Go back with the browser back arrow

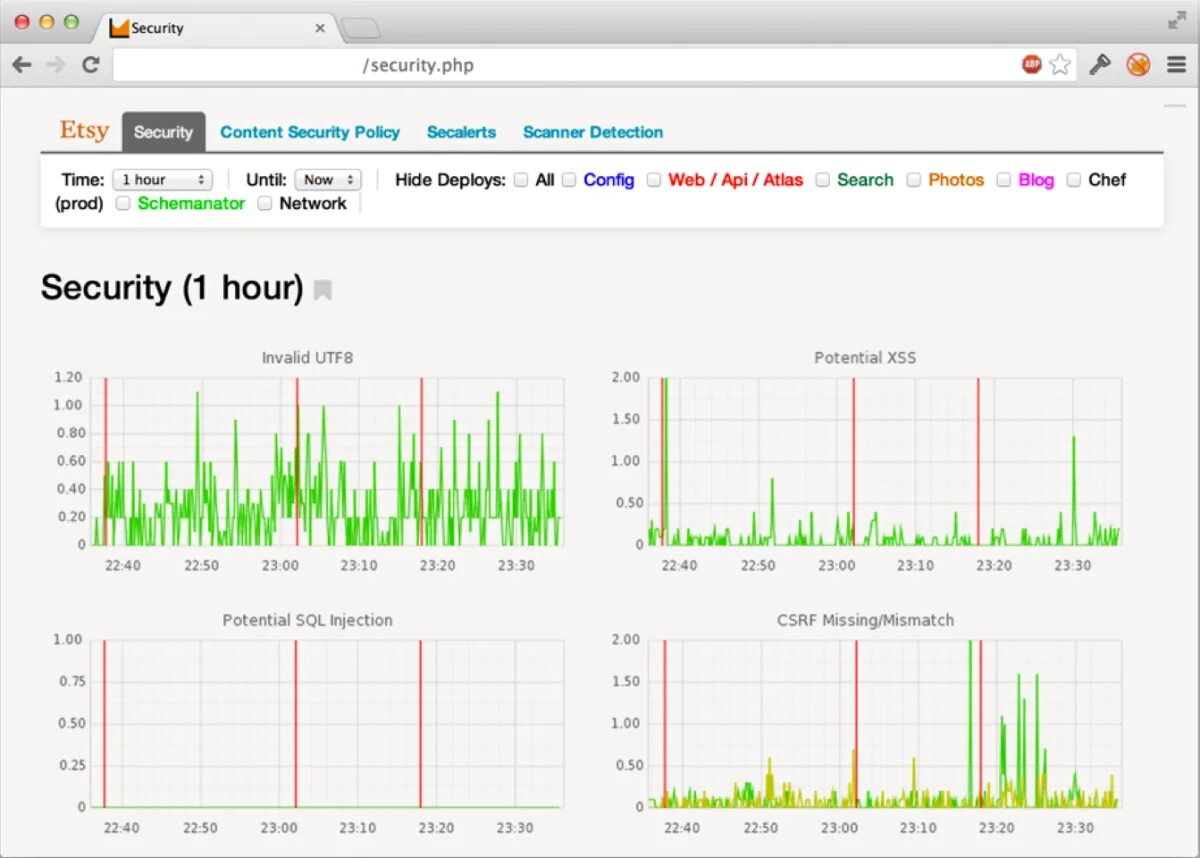pyautogui.click(x=22, y=65)
